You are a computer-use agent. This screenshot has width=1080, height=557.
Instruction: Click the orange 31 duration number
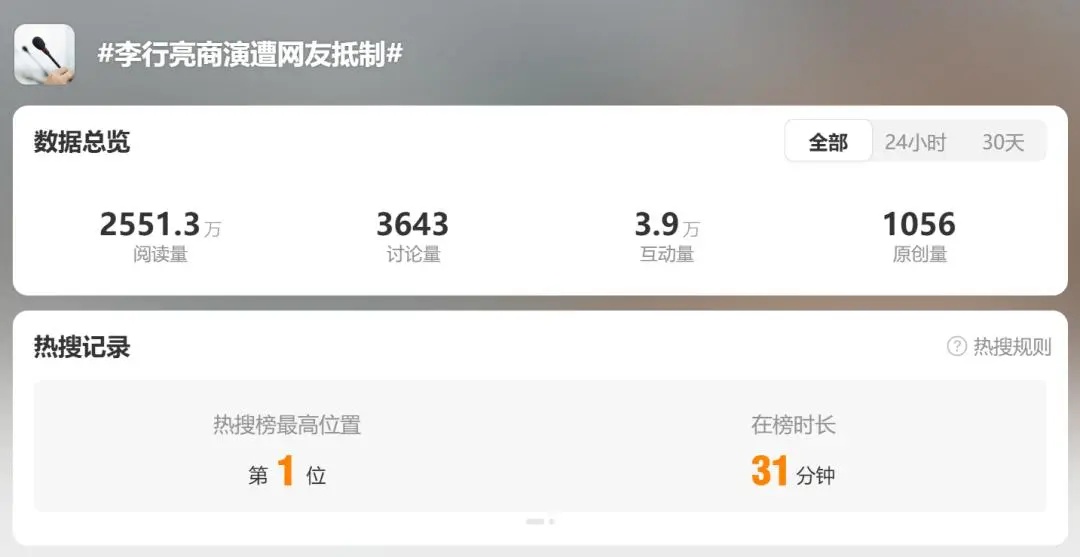click(x=769, y=472)
